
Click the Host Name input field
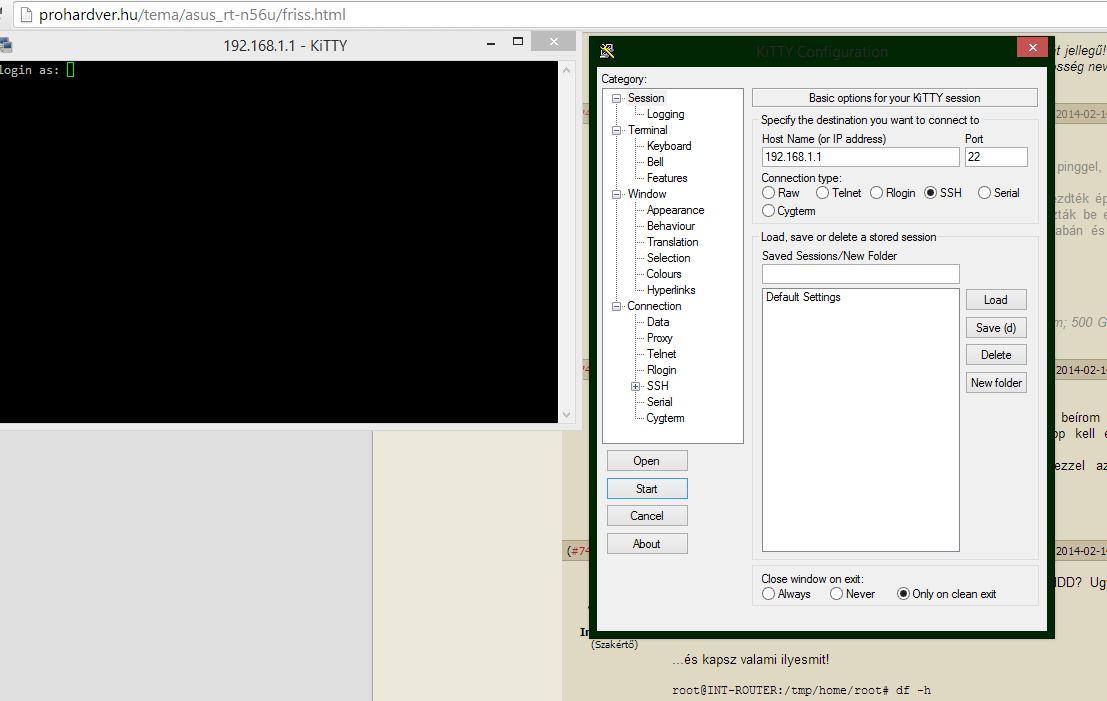click(861, 157)
